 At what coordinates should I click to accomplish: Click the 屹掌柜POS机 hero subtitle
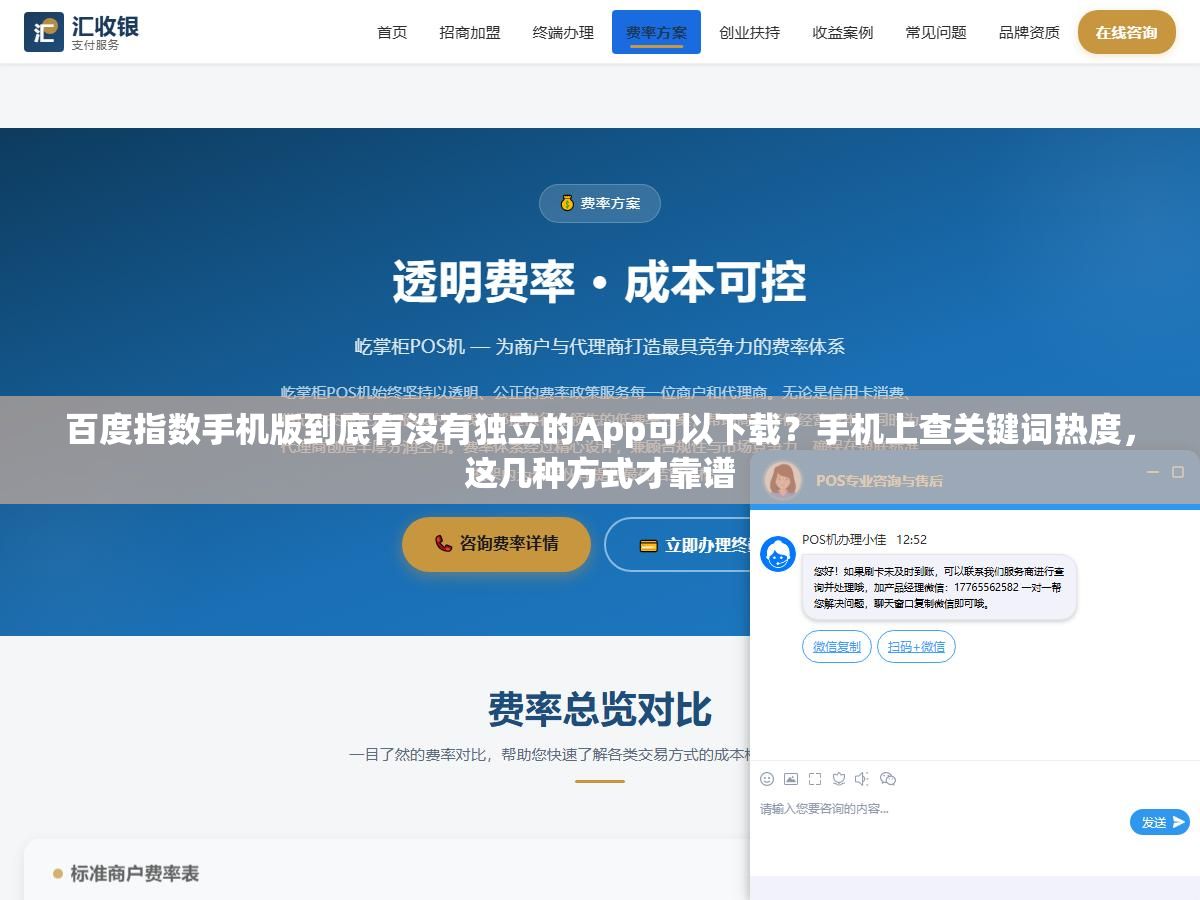point(600,347)
